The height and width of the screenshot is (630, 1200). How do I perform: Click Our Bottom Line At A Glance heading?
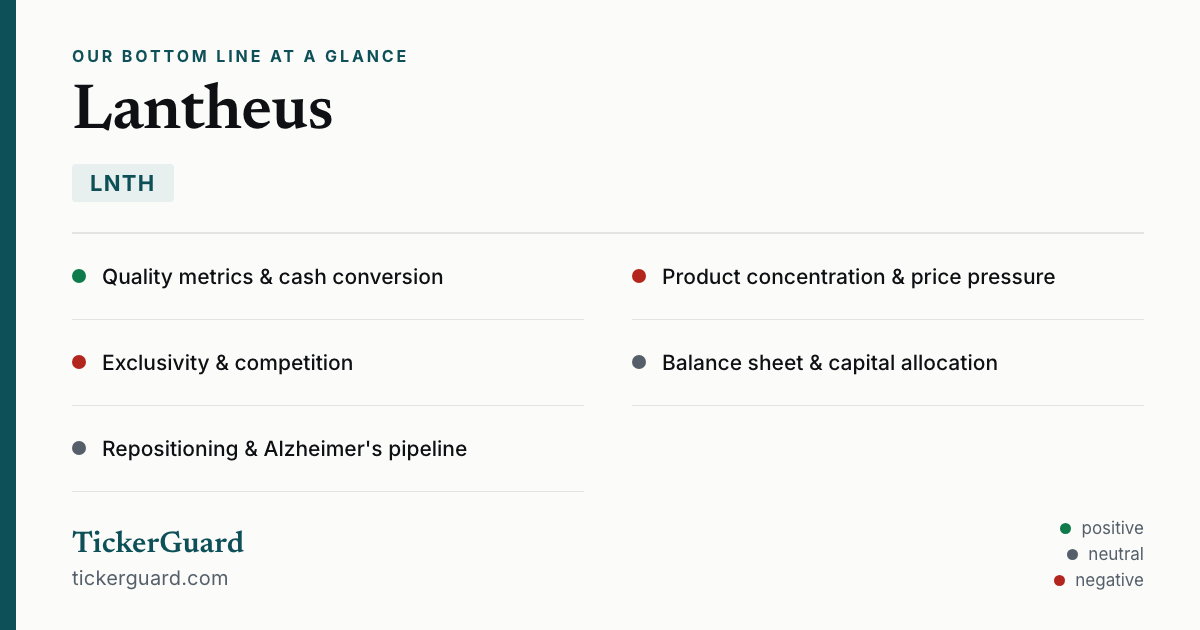pos(240,57)
